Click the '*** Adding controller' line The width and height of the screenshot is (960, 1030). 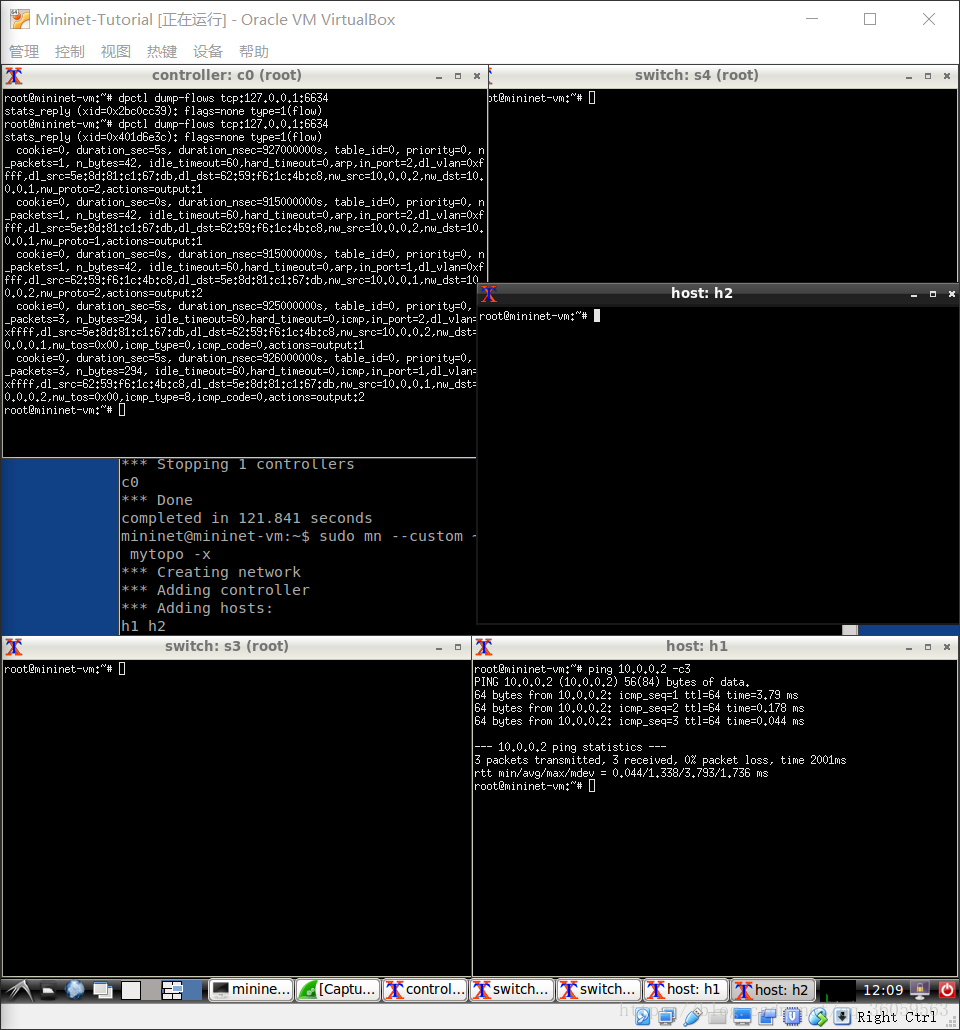click(x=215, y=590)
